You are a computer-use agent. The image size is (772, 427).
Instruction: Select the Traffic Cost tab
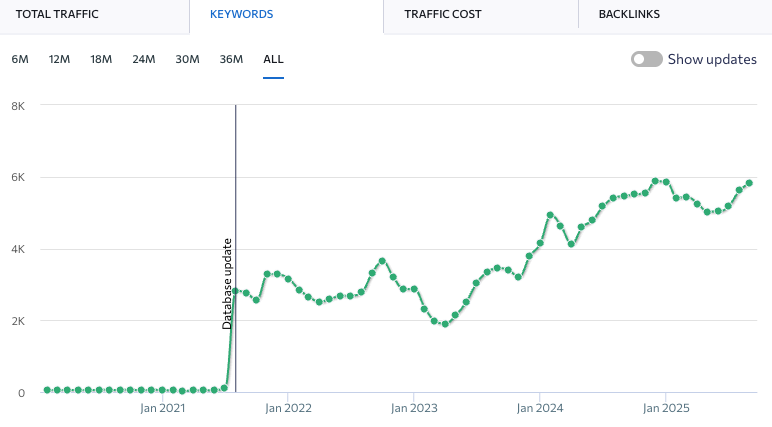click(442, 15)
